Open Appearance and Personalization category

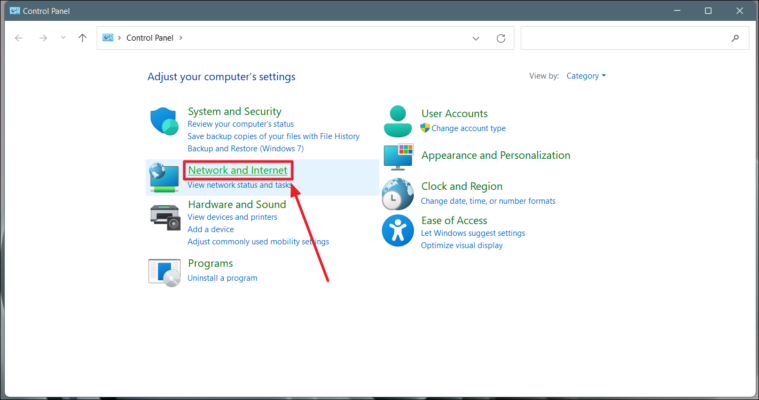pyautogui.click(x=496, y=155)
